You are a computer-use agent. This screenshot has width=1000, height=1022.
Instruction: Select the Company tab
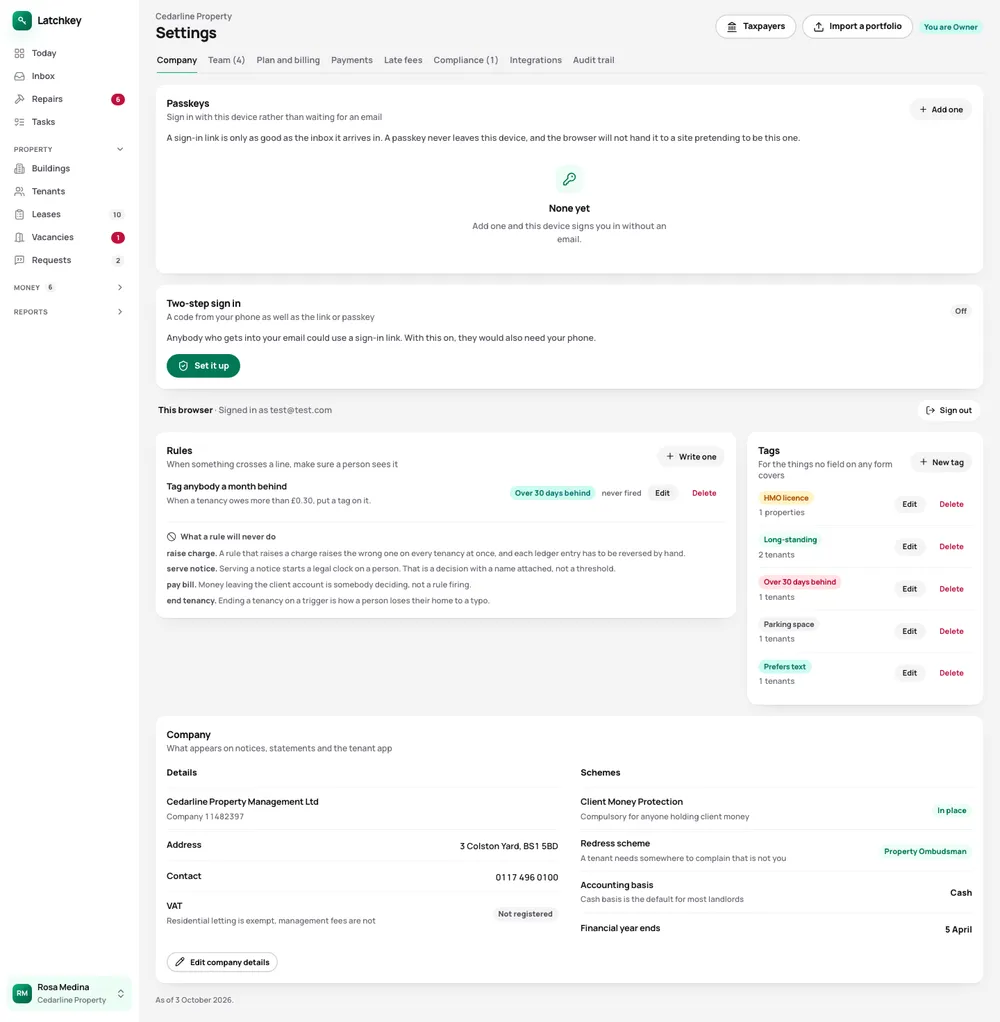coord(177,60)
